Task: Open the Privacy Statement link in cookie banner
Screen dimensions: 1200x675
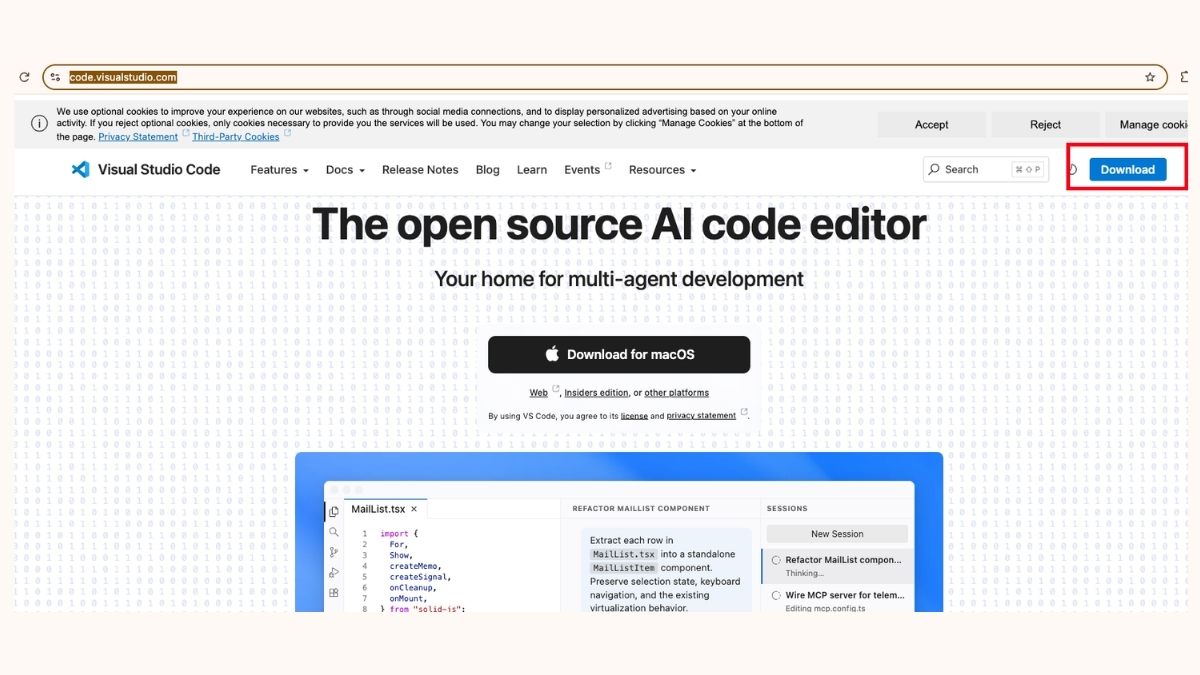Action: 138,136
